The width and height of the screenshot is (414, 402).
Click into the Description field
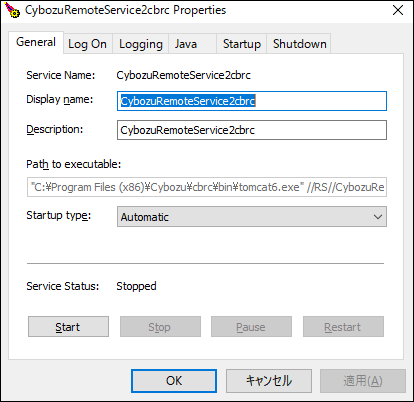(x=252, y=130)
